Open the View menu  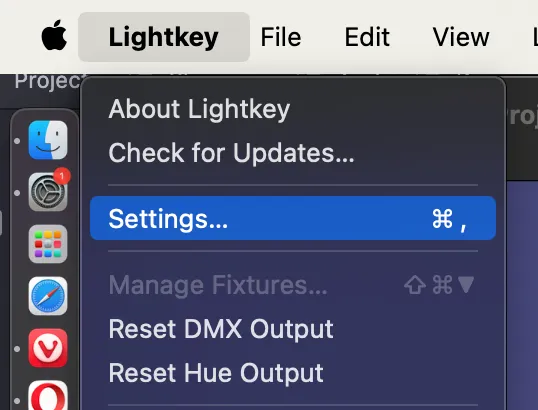[460, 37]
